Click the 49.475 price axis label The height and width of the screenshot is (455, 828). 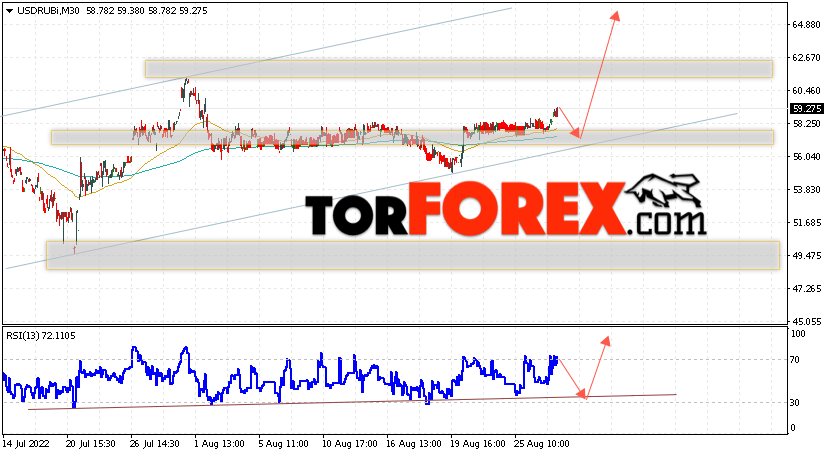pyautogui.click(x=806, y=256)
